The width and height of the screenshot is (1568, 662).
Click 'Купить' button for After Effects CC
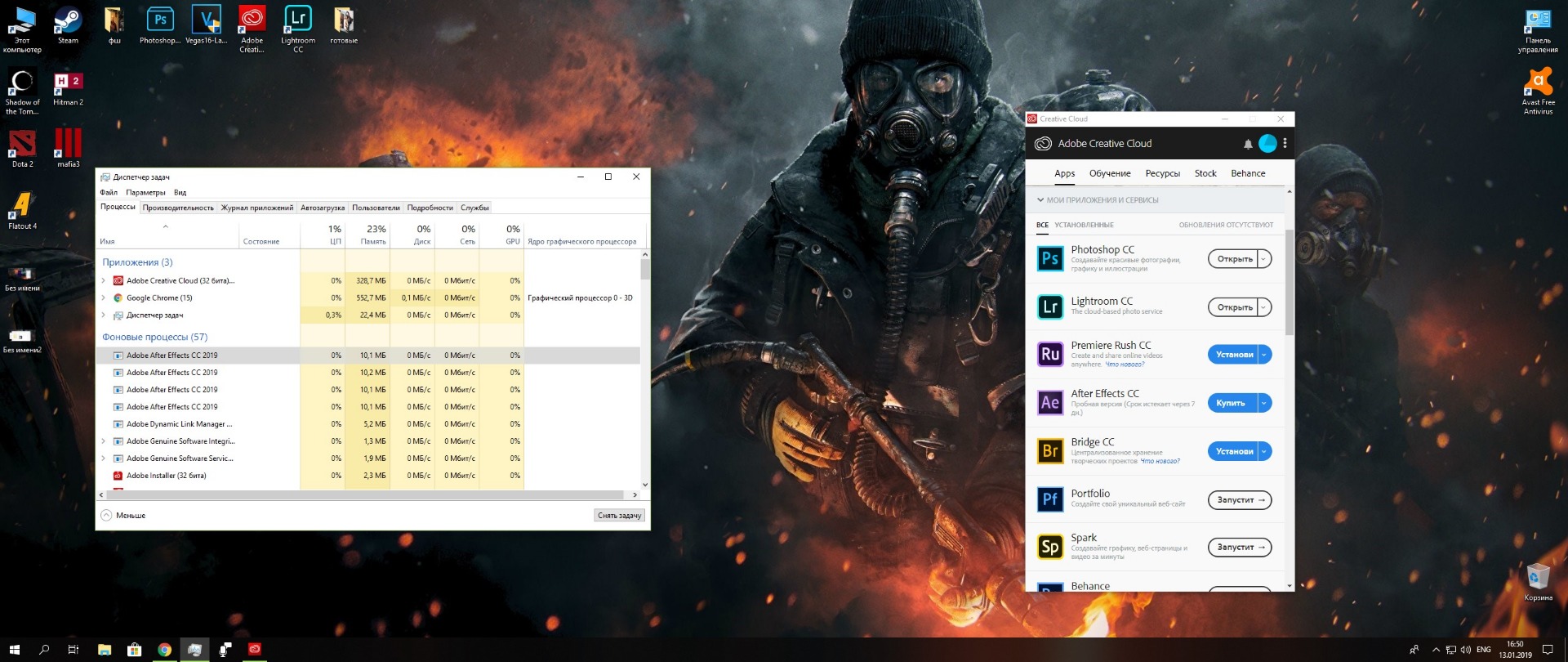point(1233,403)
